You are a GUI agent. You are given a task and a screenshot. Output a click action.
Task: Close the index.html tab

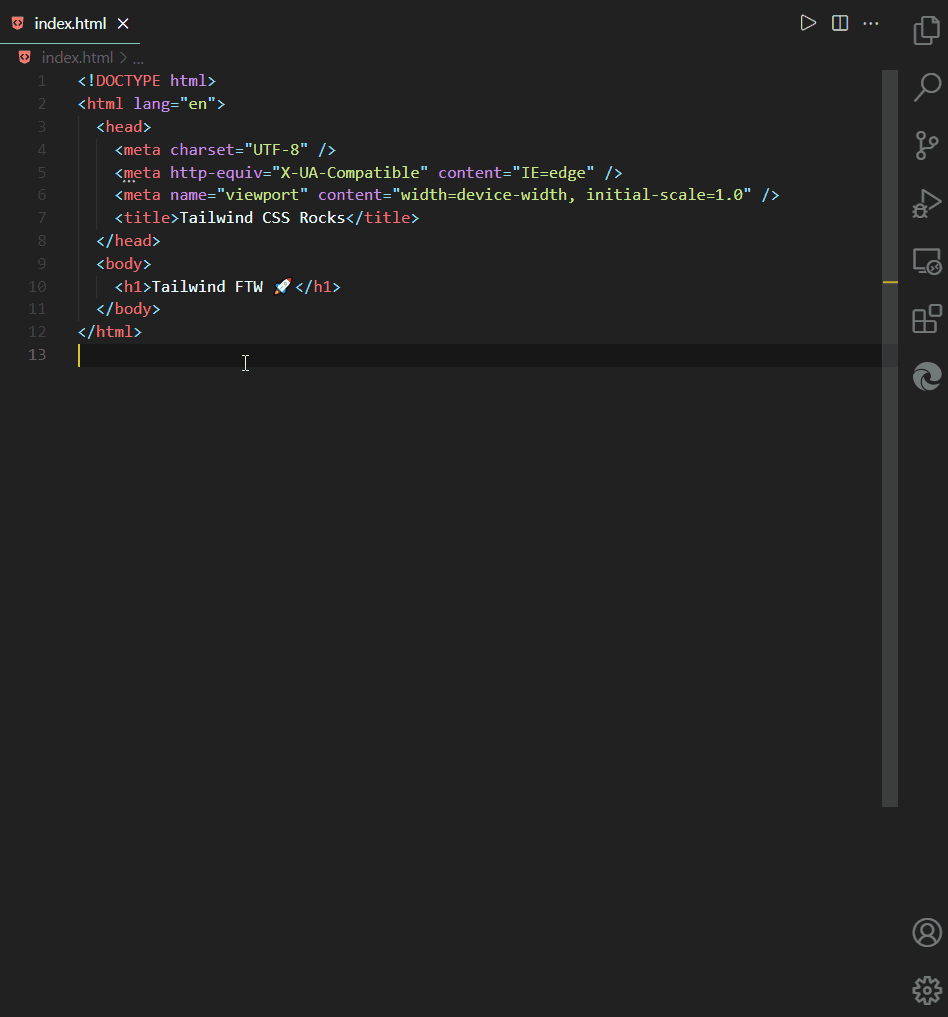[123, 24]
